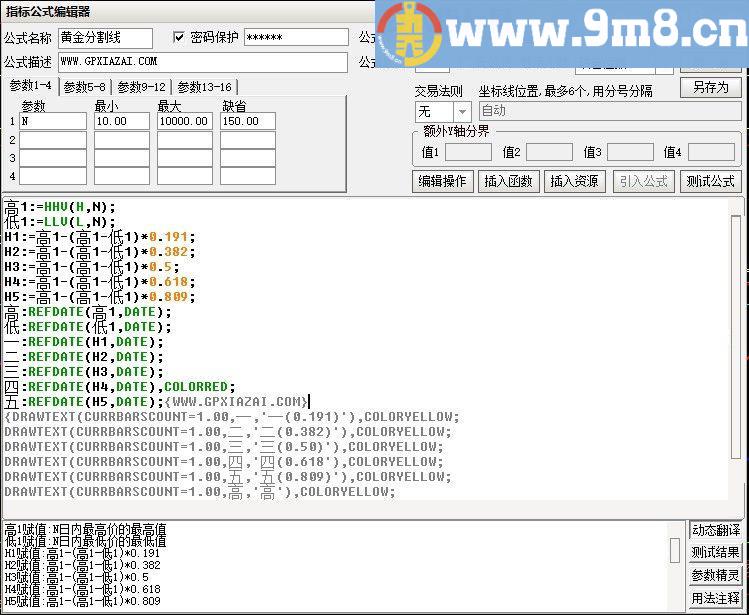Image resolution: width=749 pixels, height=615 pixels.
Task: Open the 测试结果 test results view
Action: pos(716,553)
